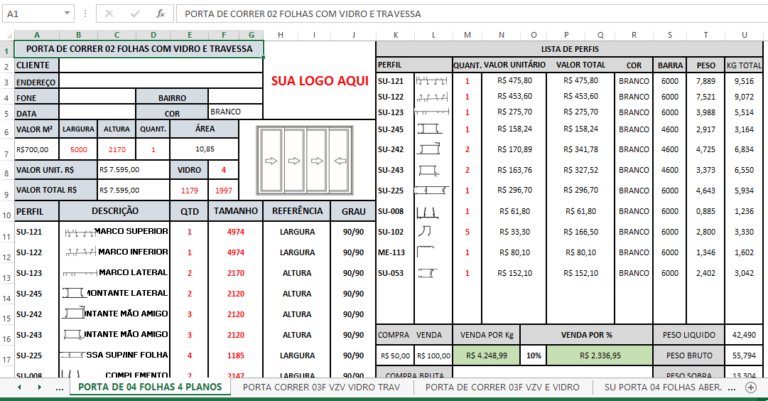The width and height of the screenshot is (768, 401).
Task: Click the COMPRA value R$ 50,00
Action: pyautogui.click(x=395, y=356)
